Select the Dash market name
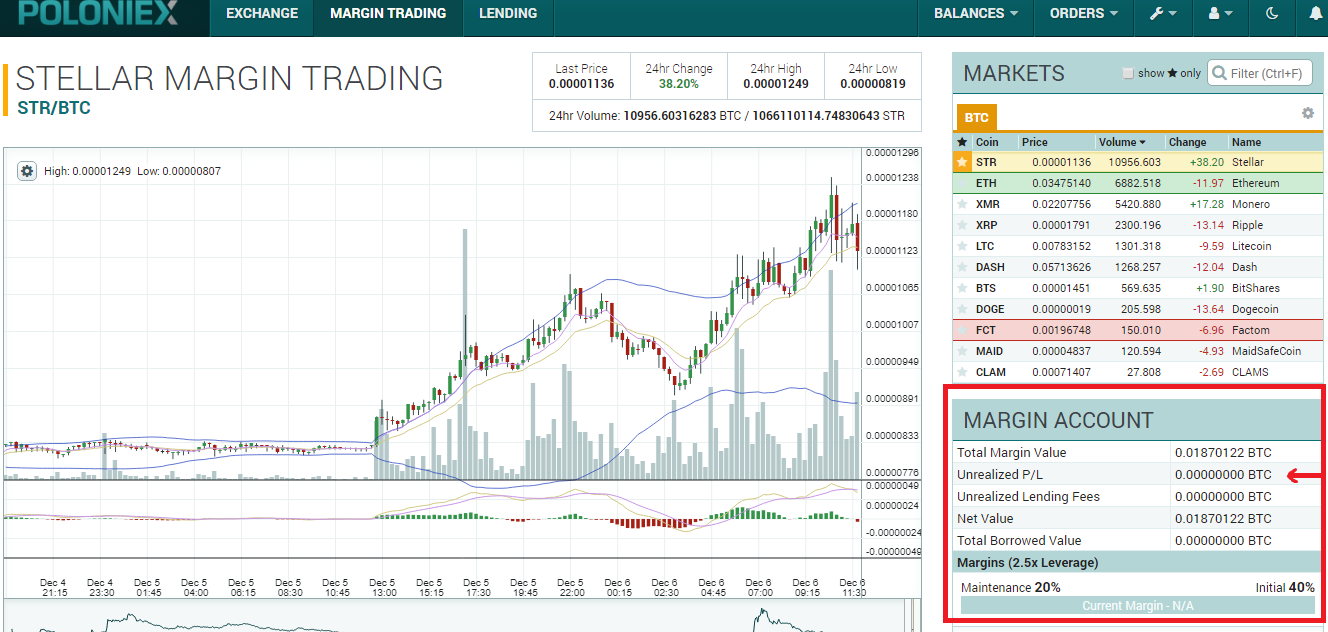Image resolution: width=1328 pixels, height=632 pixels. pyautogui.click(x=1243, y=267)
